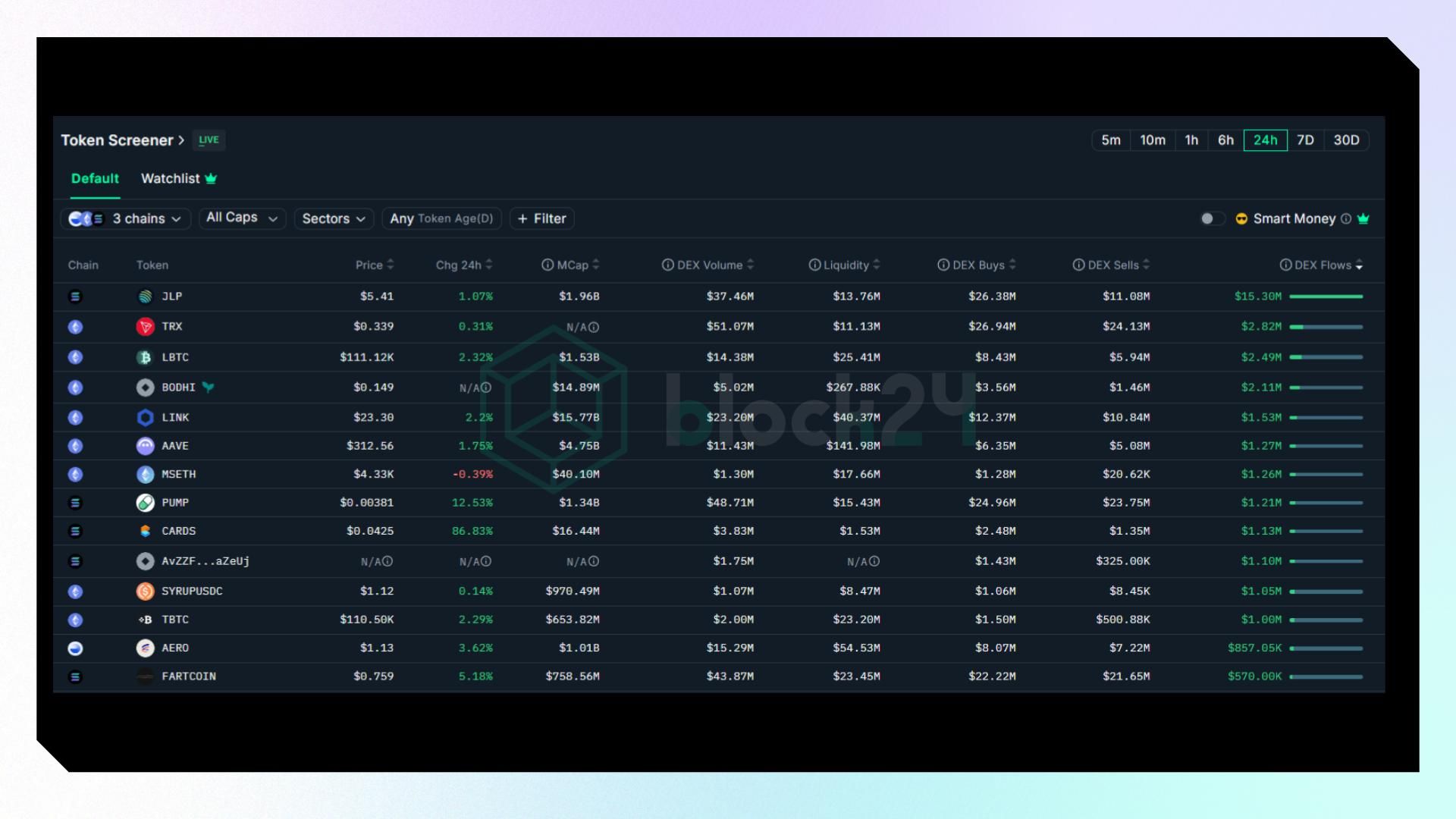Click the Smart Money info icon

[1346, 219]
